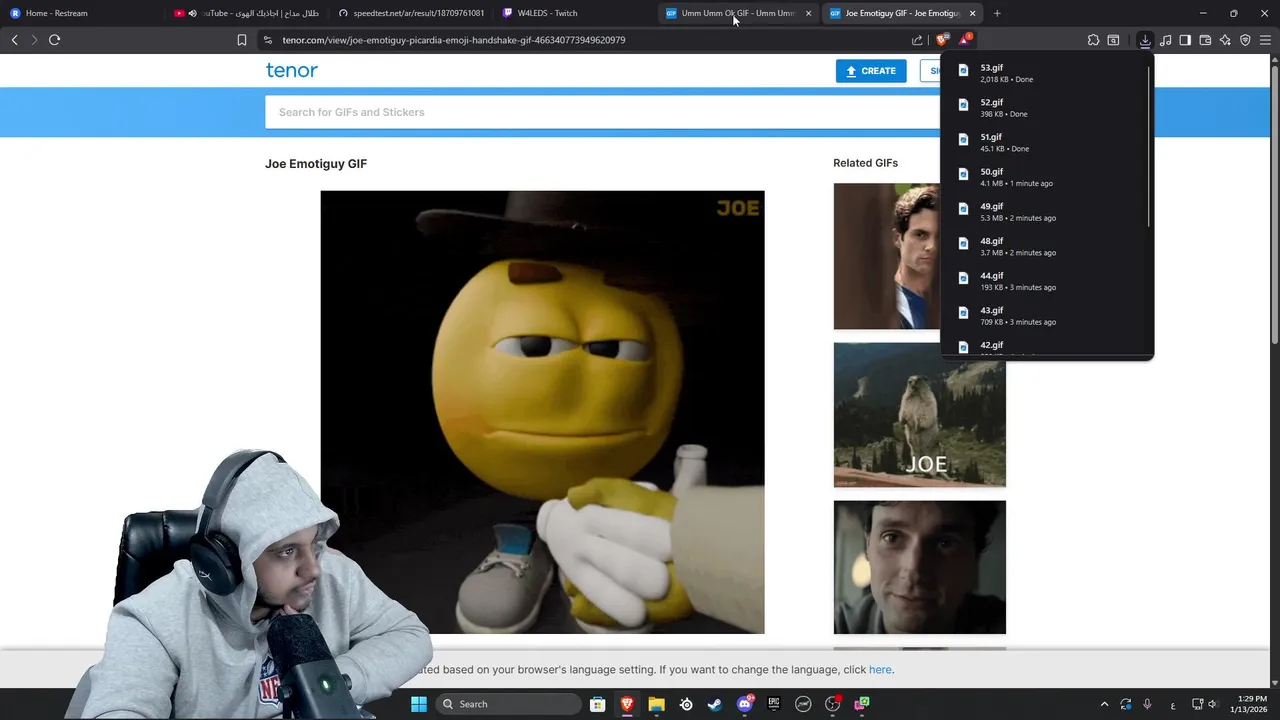Click the share page icon in address bar
Image resolution: width=1280 pixels, height=720 pixels.
tap(917, 40)
